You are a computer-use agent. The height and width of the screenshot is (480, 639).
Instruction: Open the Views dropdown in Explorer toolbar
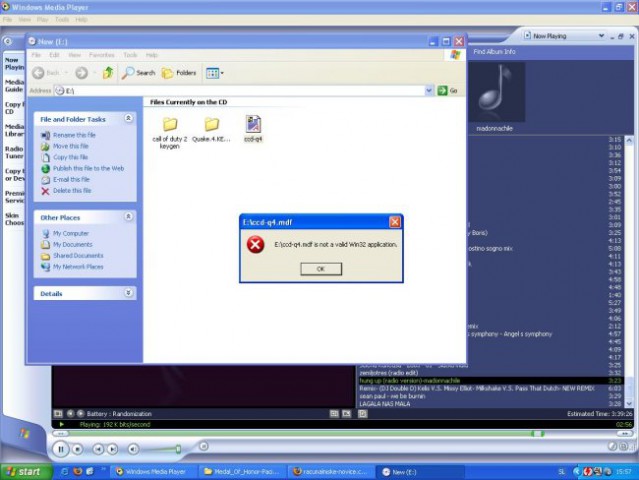215,73
